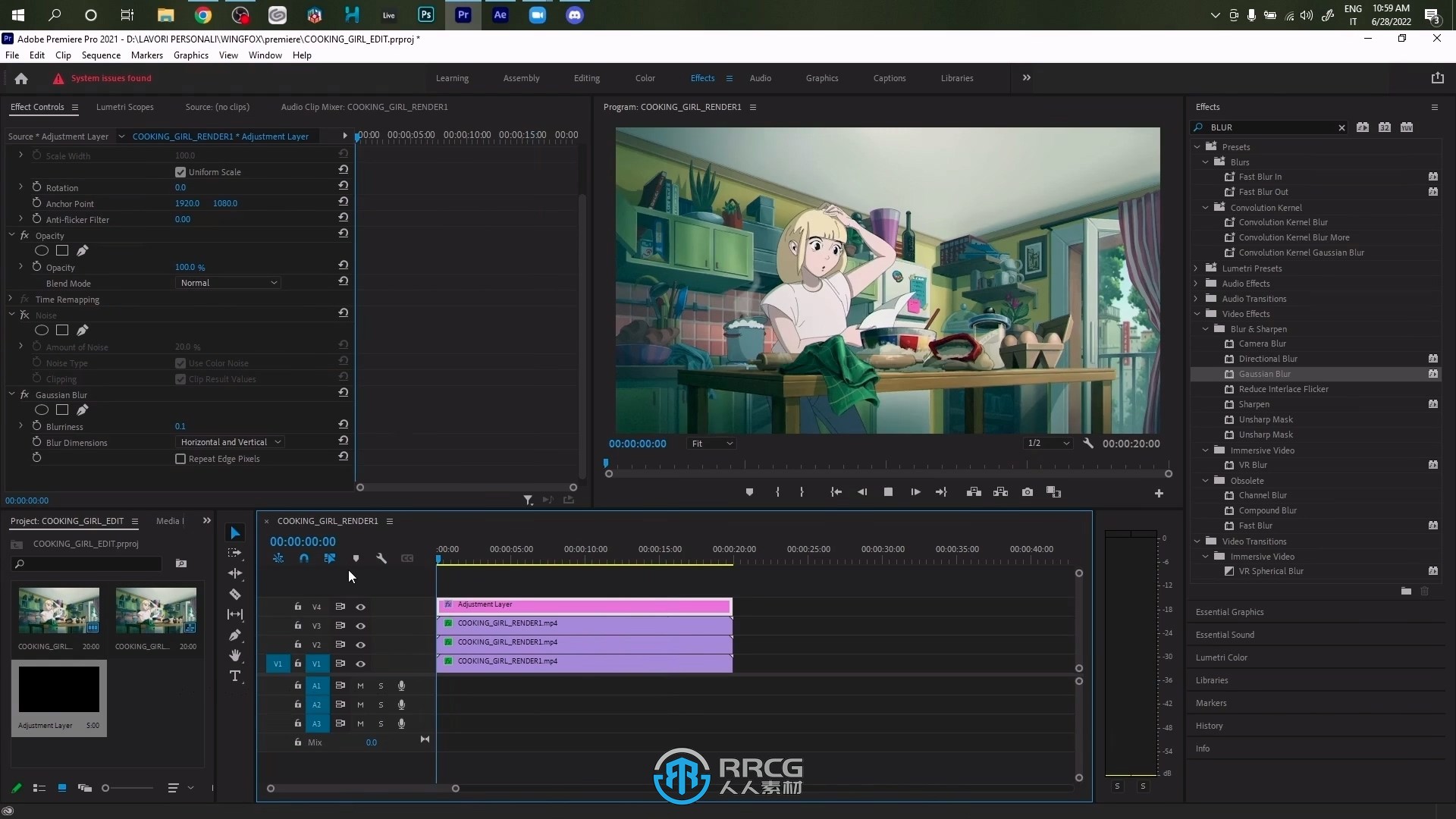Image resolution: width=1456 pixels, height=819 pixels.
Task: Step back one frame in Program monitor
Action: [x=862, y=492]
